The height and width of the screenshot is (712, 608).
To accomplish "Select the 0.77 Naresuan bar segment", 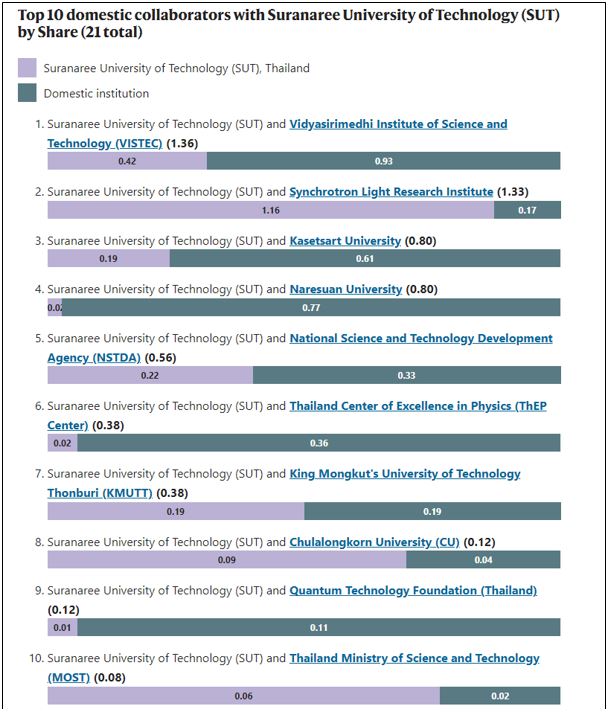I will click(311, 307).
